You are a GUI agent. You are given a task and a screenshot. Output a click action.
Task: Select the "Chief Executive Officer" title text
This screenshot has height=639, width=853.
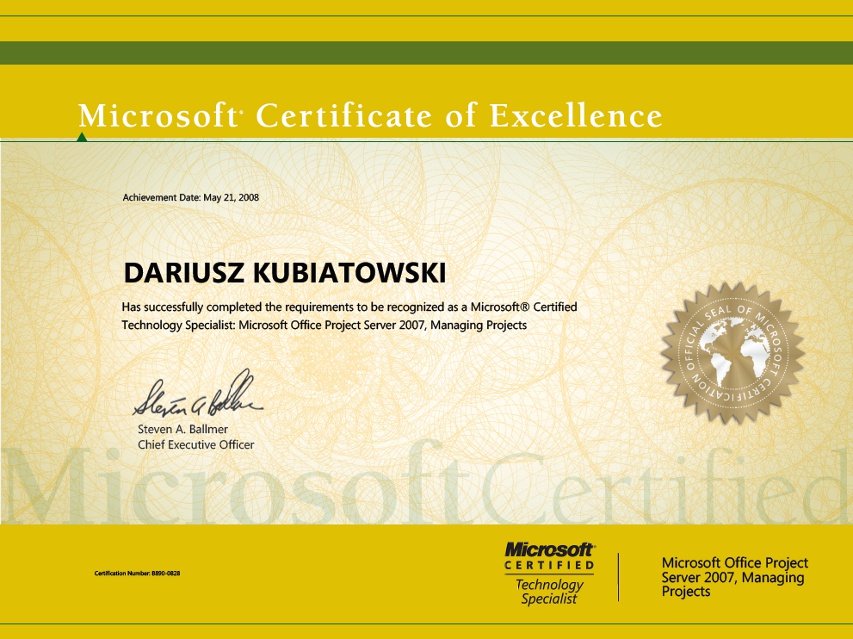[196, 445]
